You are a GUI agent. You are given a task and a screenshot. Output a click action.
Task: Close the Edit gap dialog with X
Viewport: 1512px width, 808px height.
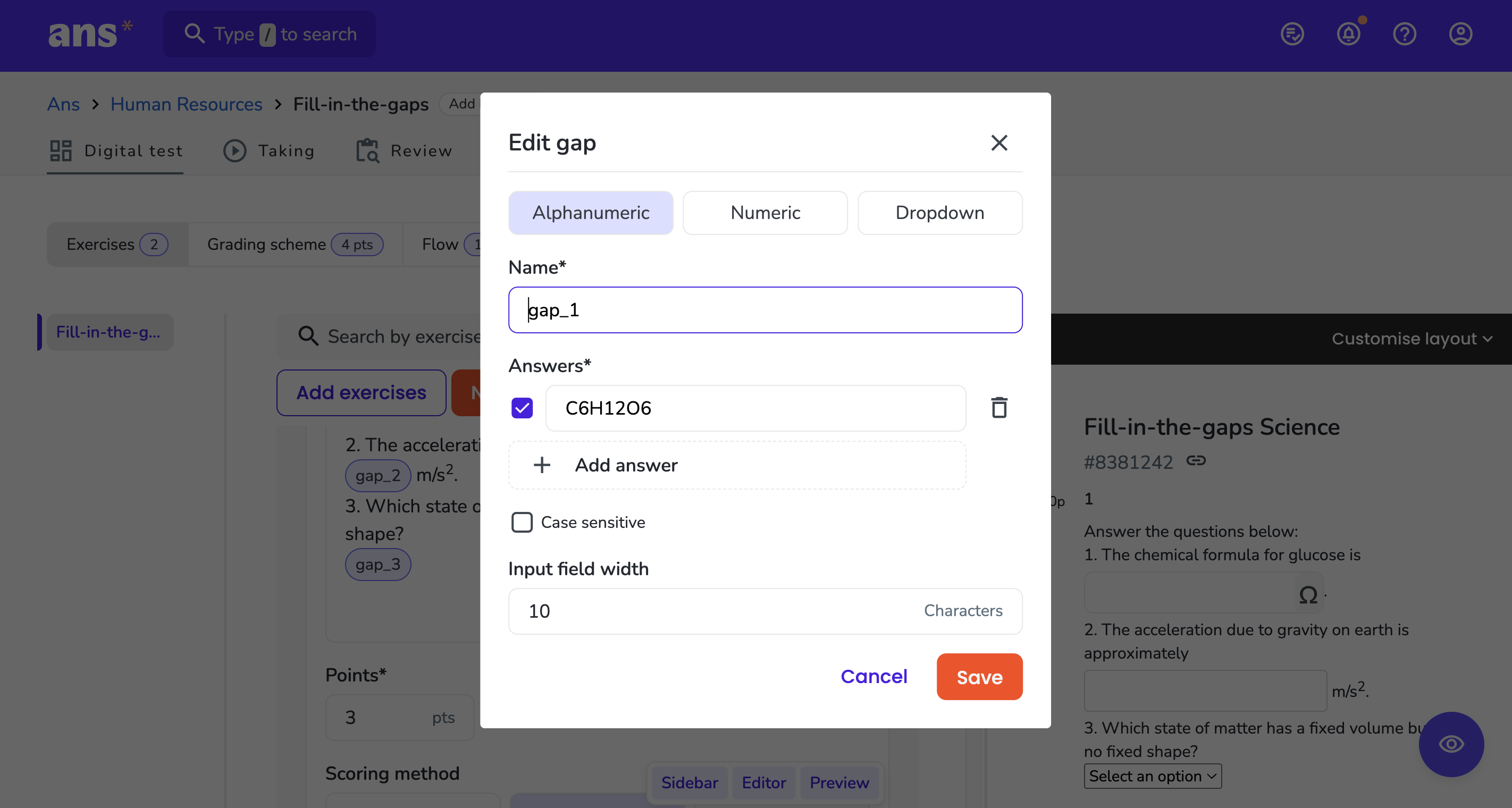[x=999, y=142]
